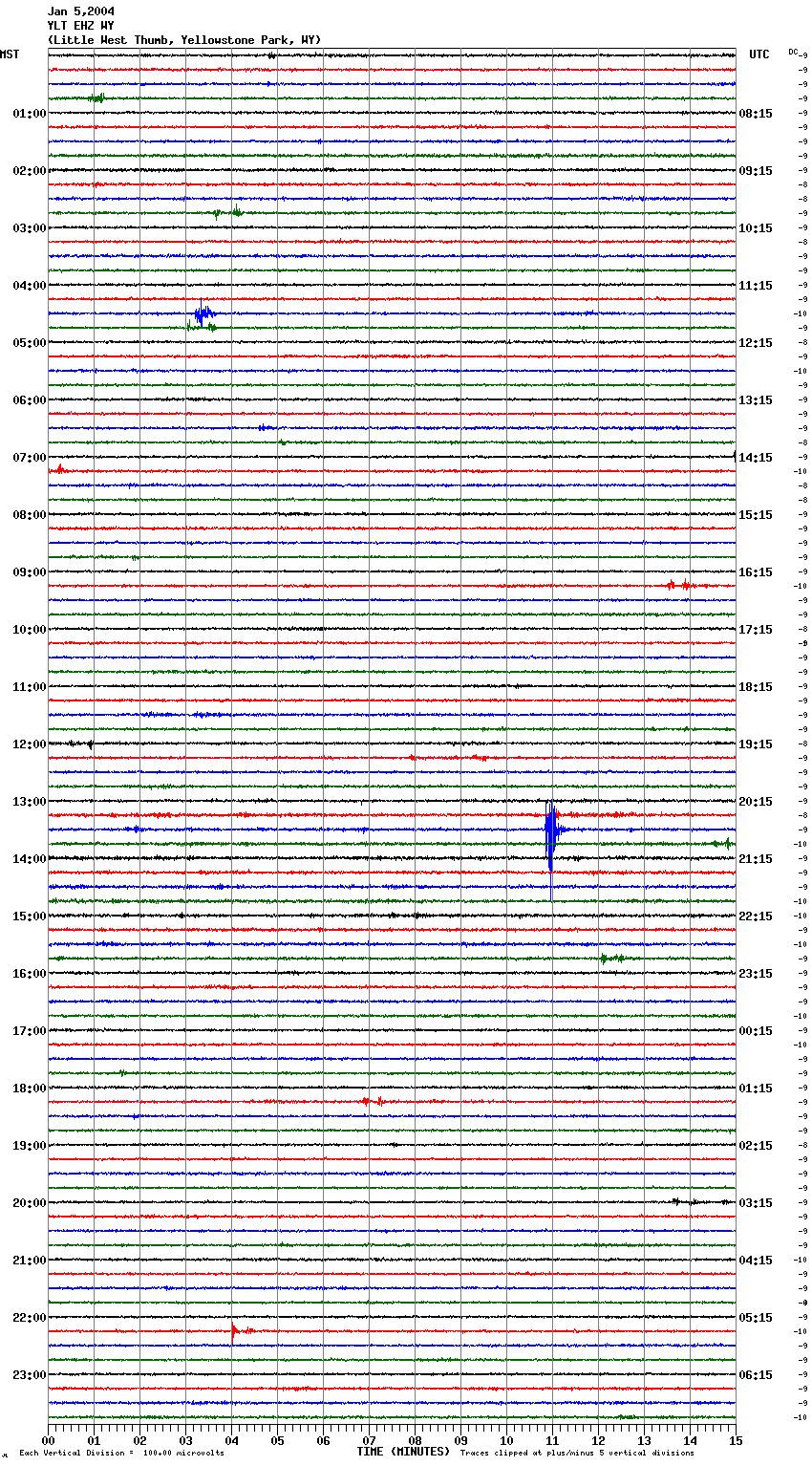The height and width of the screenshot is (1466, 812).
Task: Click the 19:15 UTC time label
Action: [x=756, y=744]
